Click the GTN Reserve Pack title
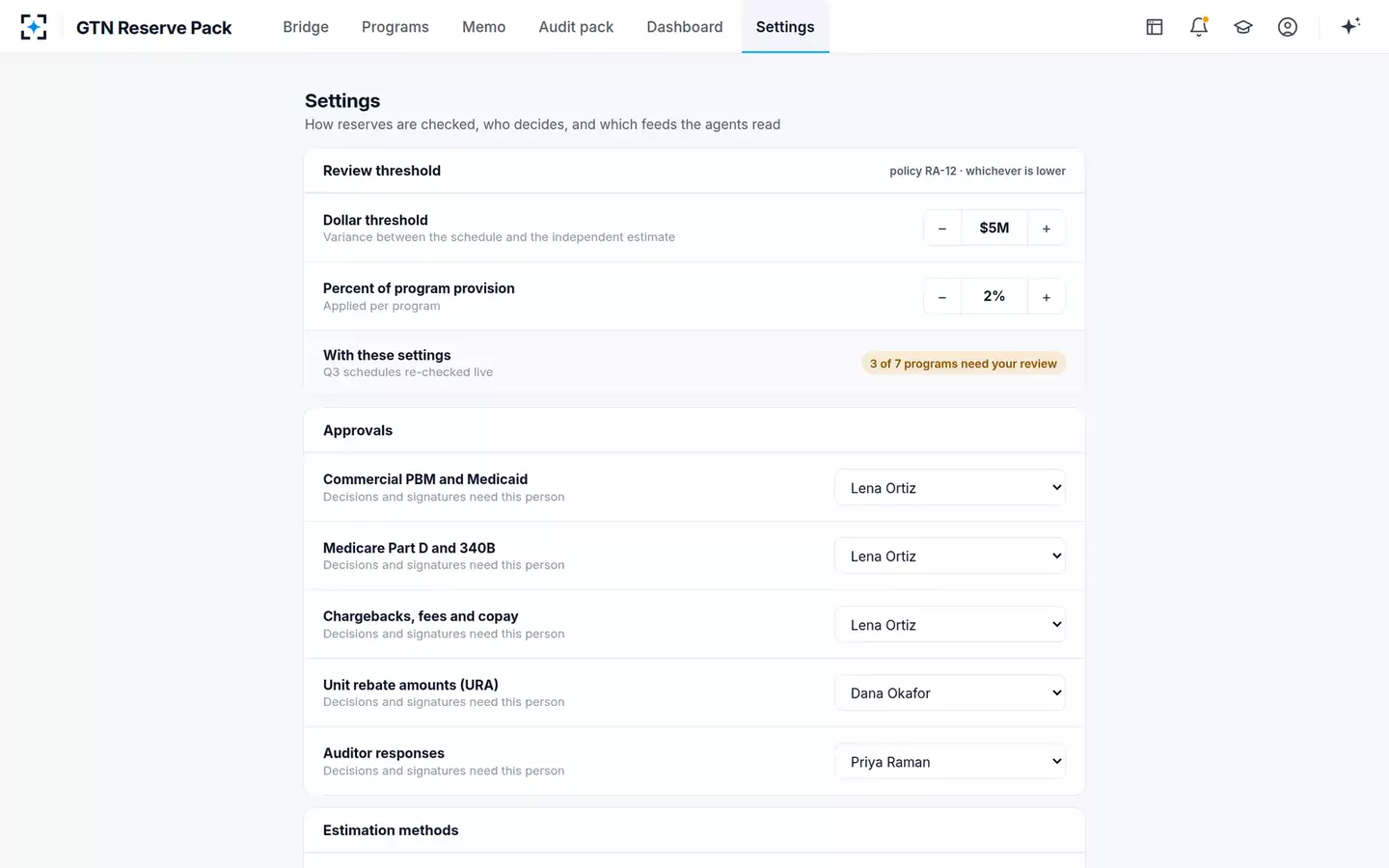 click(154, 28)
